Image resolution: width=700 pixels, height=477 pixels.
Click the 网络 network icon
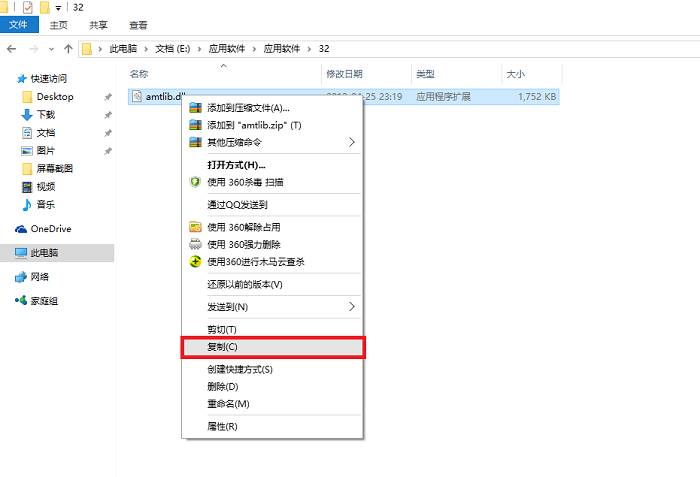click(x=21, y=277)
